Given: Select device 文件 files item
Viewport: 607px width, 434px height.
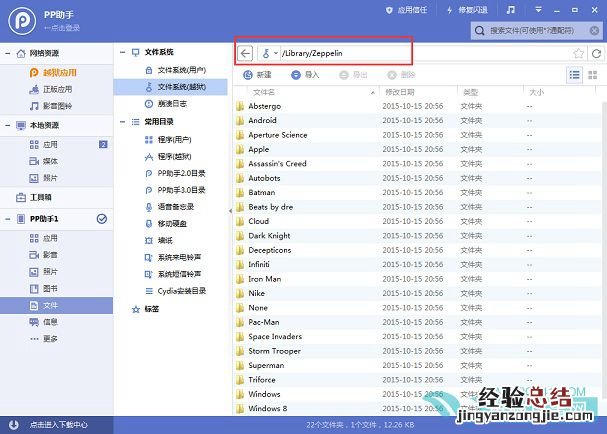Looking at the screenshot, I should point(57,305).
